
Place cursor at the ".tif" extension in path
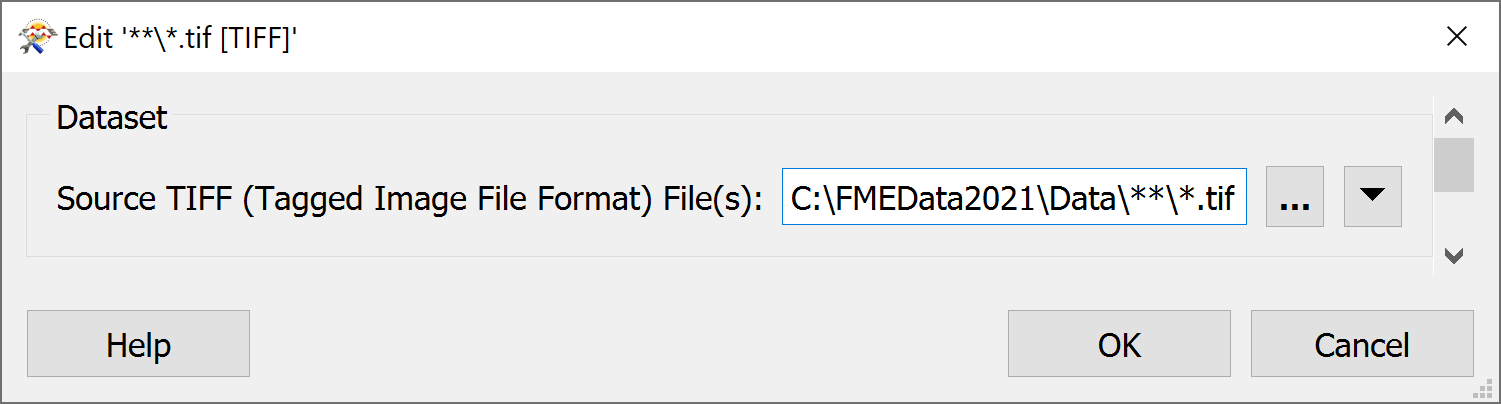(1224, 198)
